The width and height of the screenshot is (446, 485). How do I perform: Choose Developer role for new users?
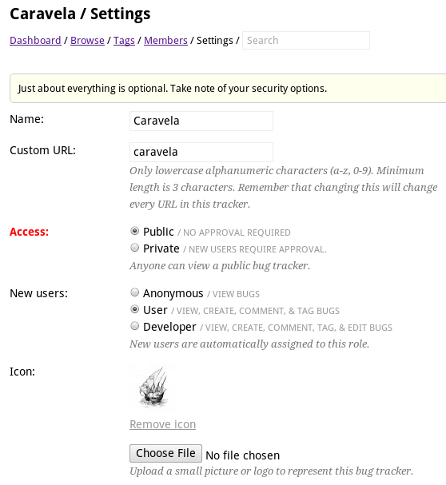(135, 326)
